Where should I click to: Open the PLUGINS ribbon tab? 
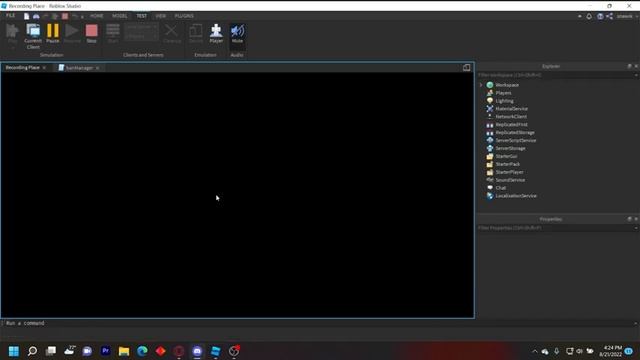click(184, 16)
